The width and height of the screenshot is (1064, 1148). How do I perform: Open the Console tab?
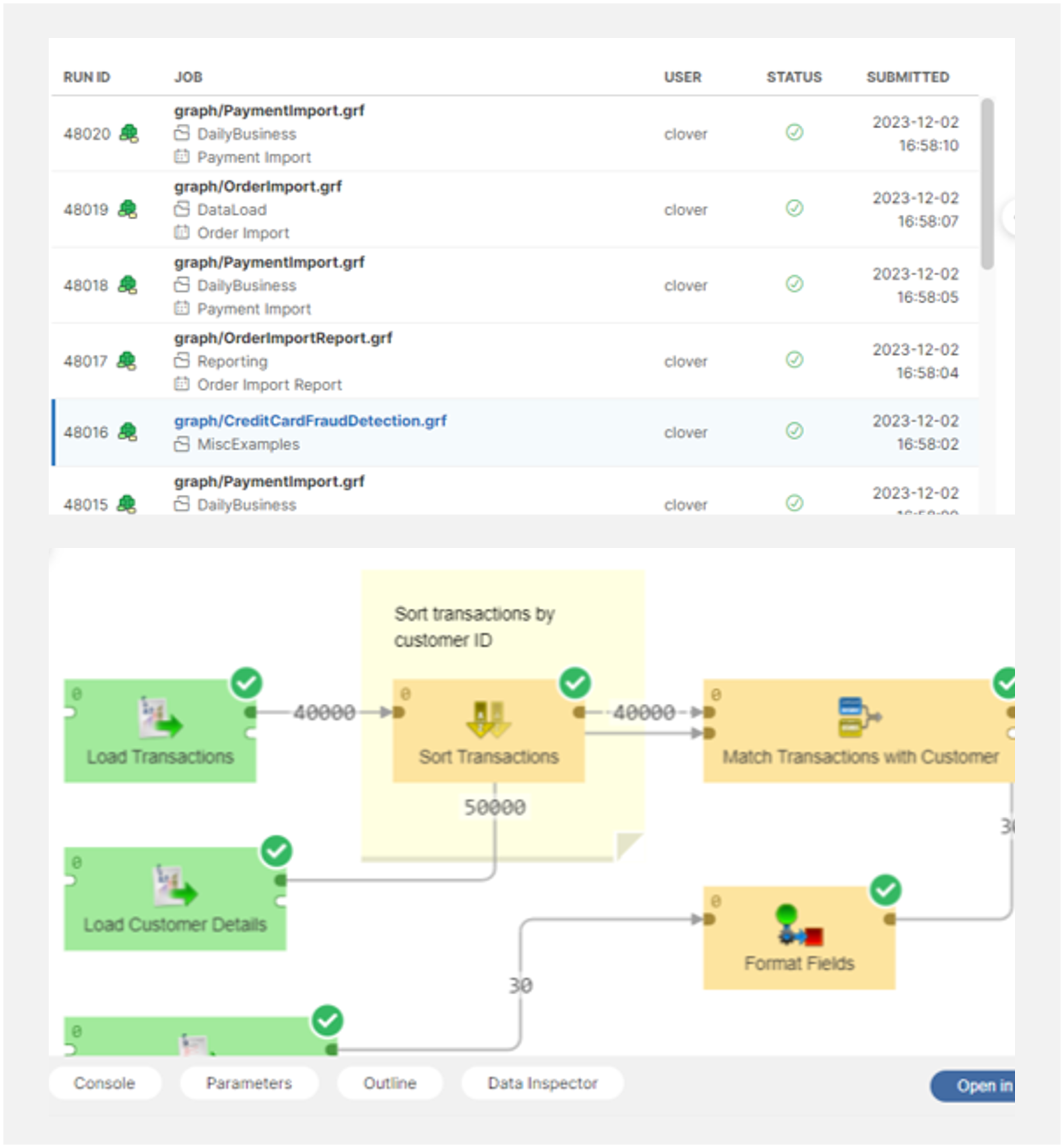coord(104,1083)
